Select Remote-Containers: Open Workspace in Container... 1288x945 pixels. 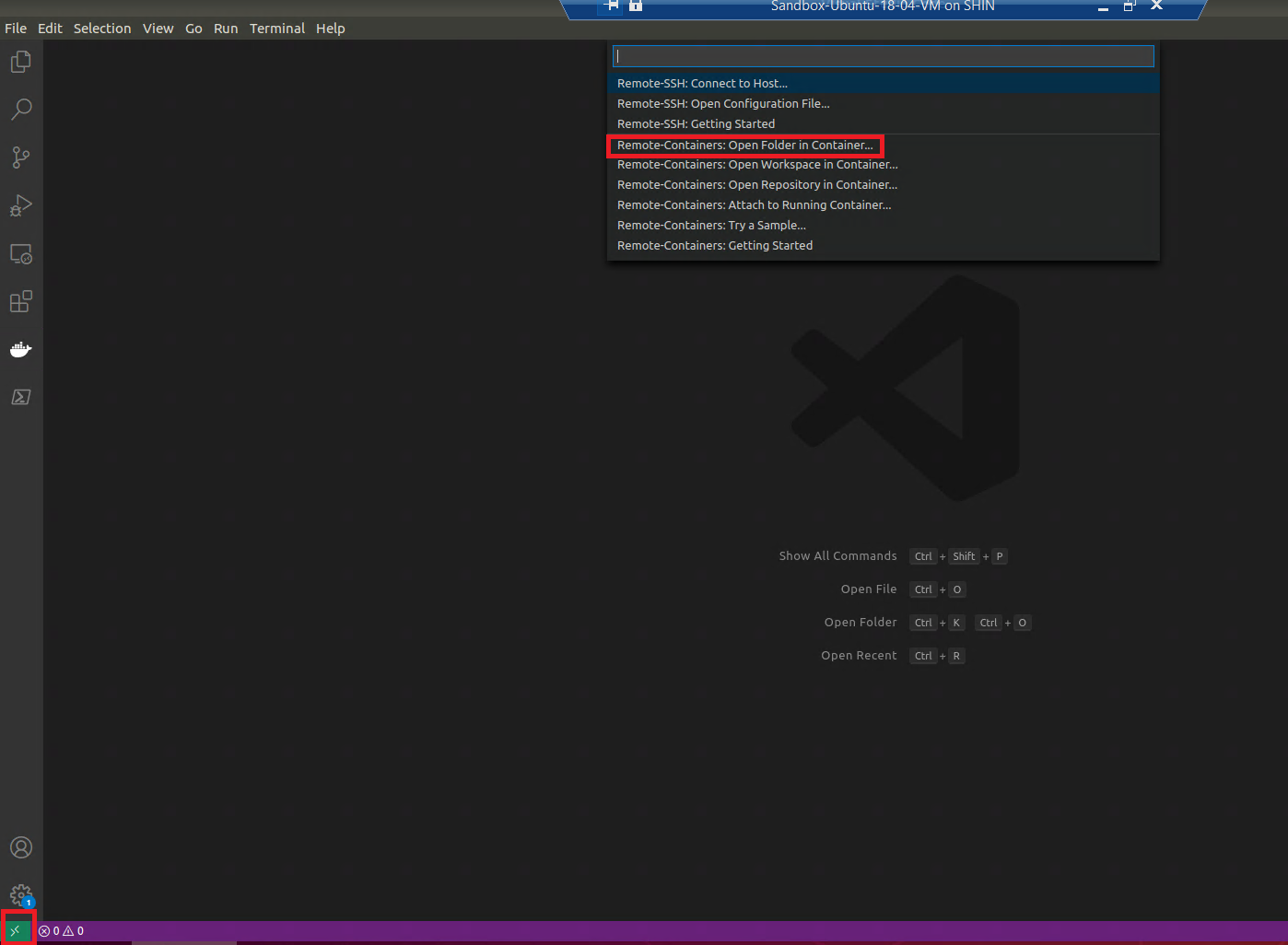tap(884, 165)
